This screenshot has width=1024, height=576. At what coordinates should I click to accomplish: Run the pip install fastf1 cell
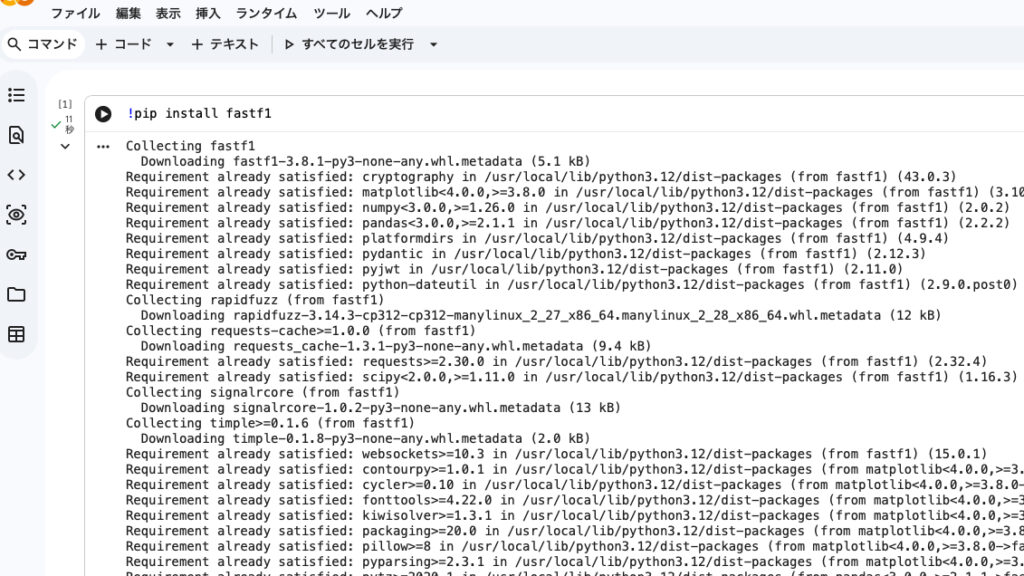[x=103, y=114]
